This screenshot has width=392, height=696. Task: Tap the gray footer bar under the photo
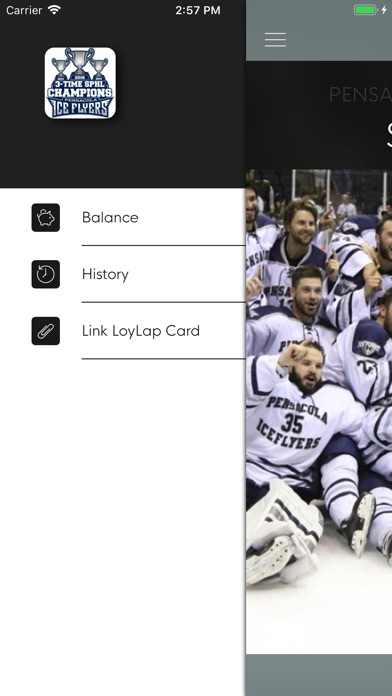(x=319, y=675)
